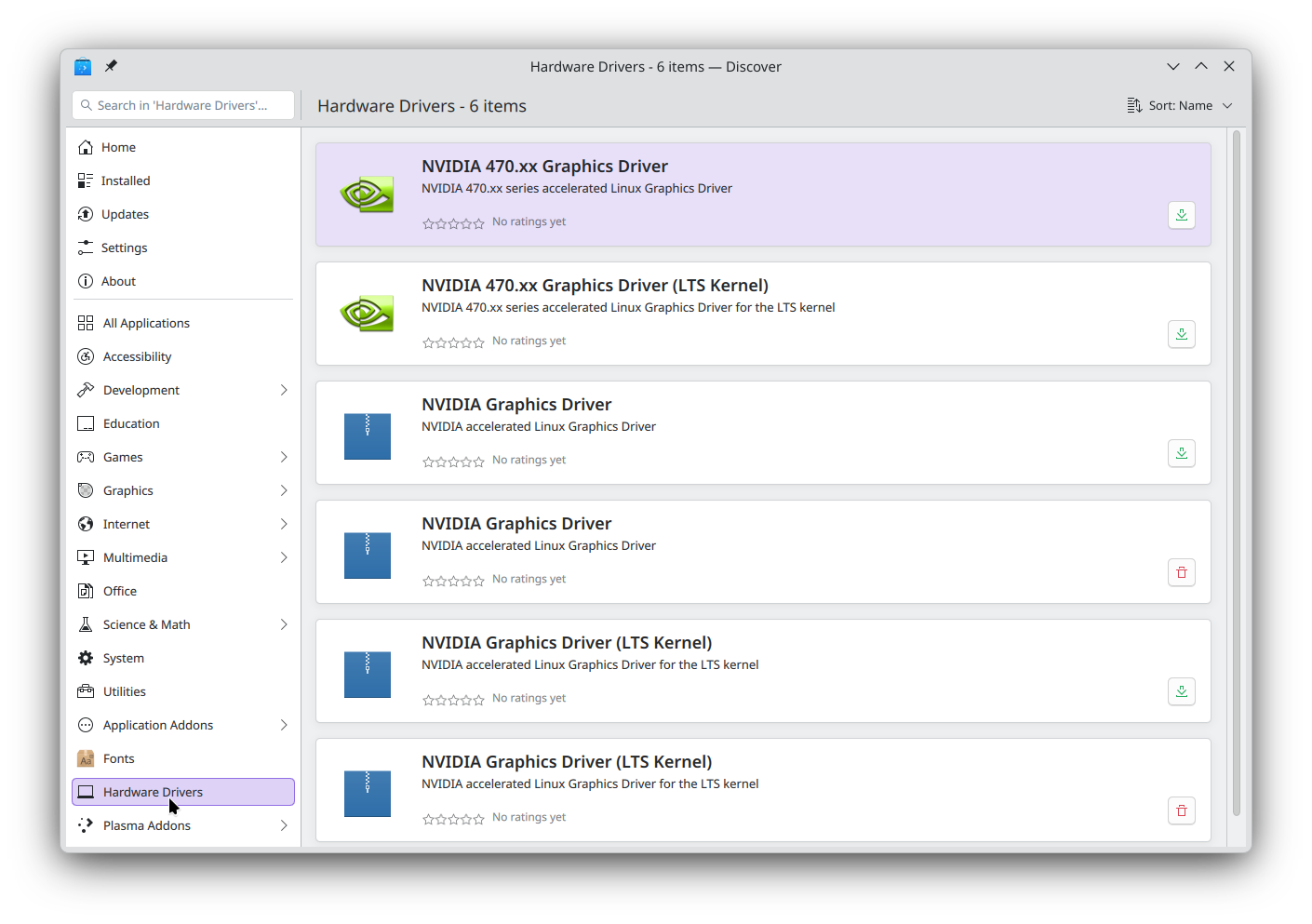This screenshot has width=1312, height=924.
Task: Click the search field for Hardware Drivers
Action: click(x=183, y=105)
